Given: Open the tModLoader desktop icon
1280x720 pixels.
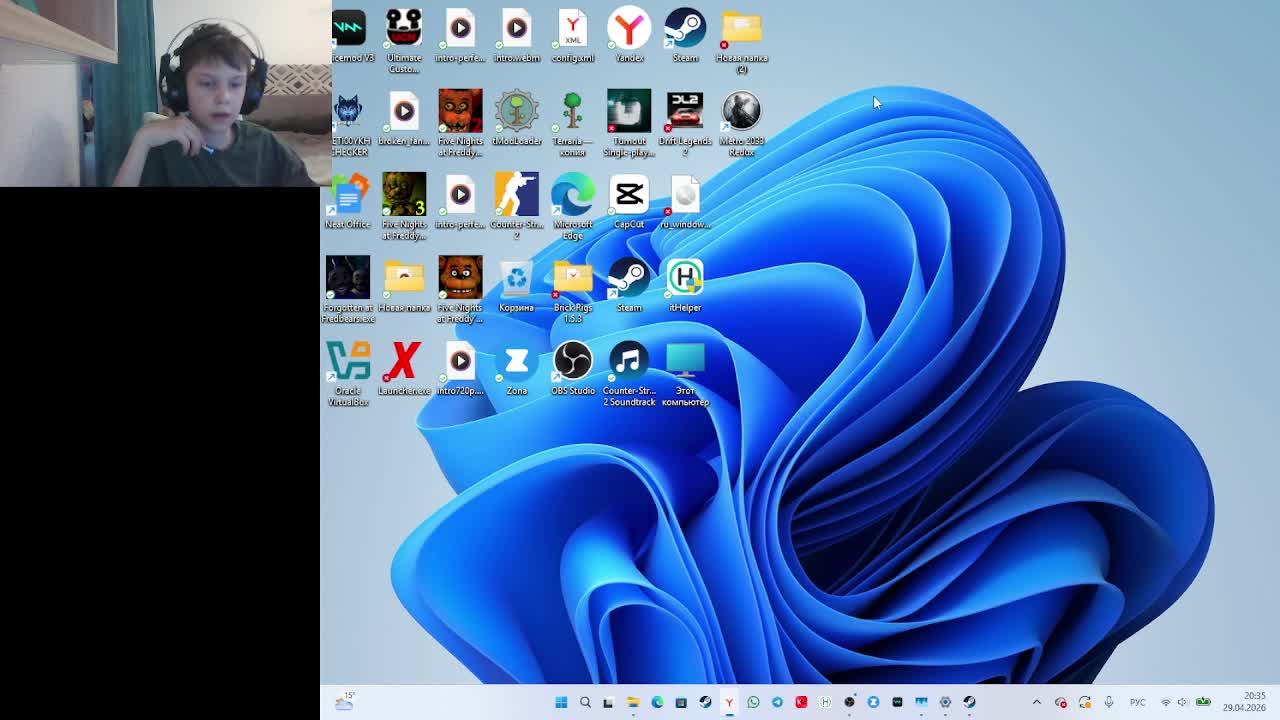Looking at the screenshot, I should pyautogui.click(x=516, y=120).
